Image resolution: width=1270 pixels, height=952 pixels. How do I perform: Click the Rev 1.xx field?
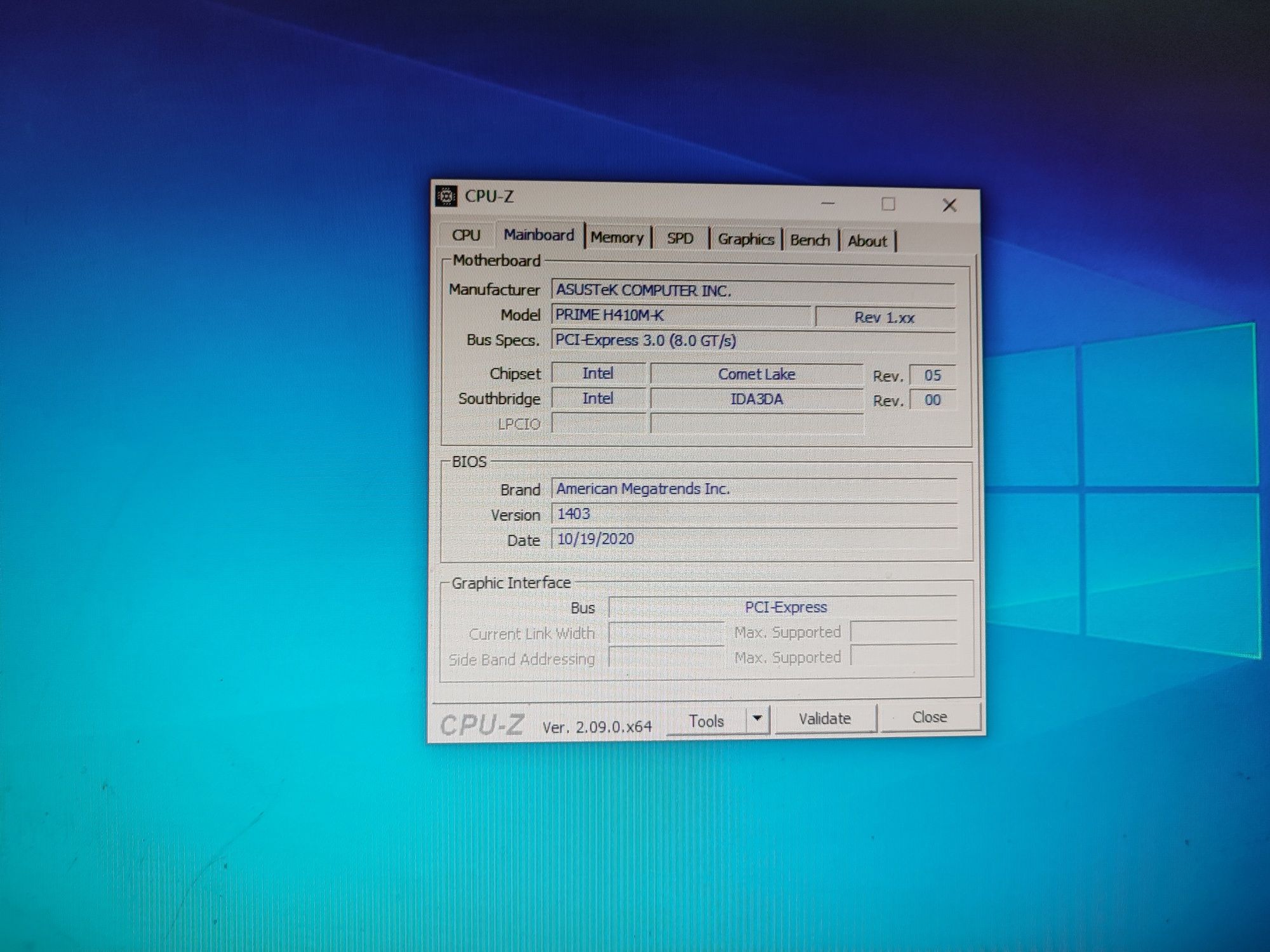885,318
